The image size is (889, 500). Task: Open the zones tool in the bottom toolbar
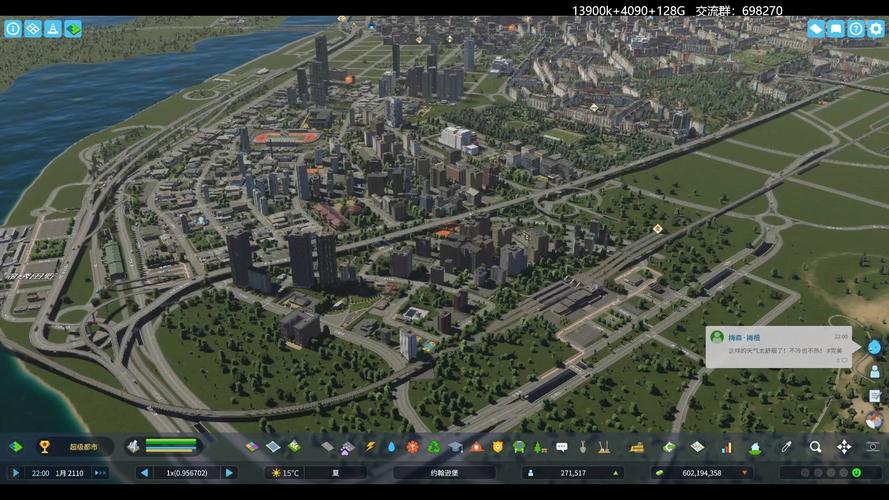coord(252,447)
